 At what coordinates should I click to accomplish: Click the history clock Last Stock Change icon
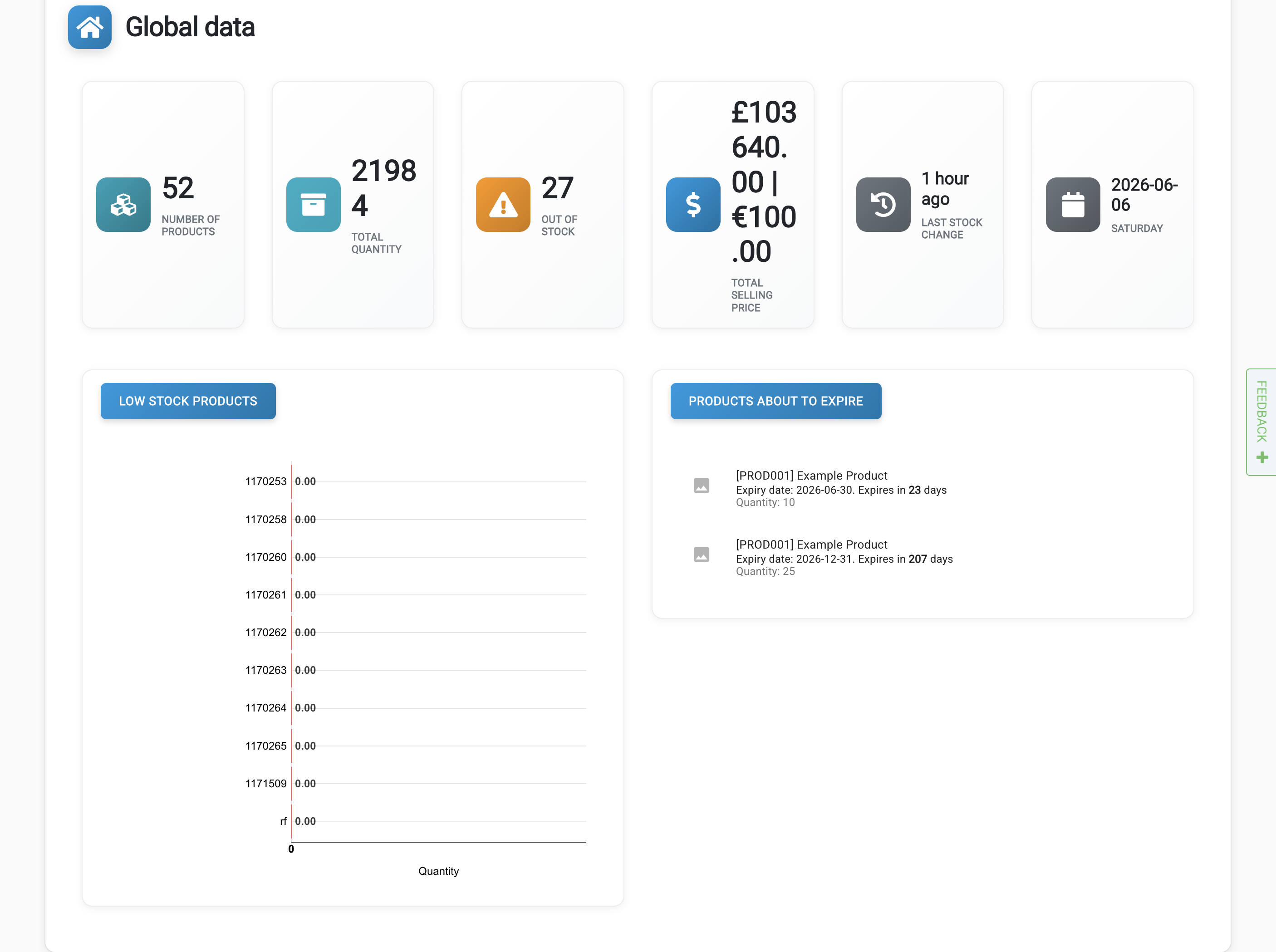(883, 205)
